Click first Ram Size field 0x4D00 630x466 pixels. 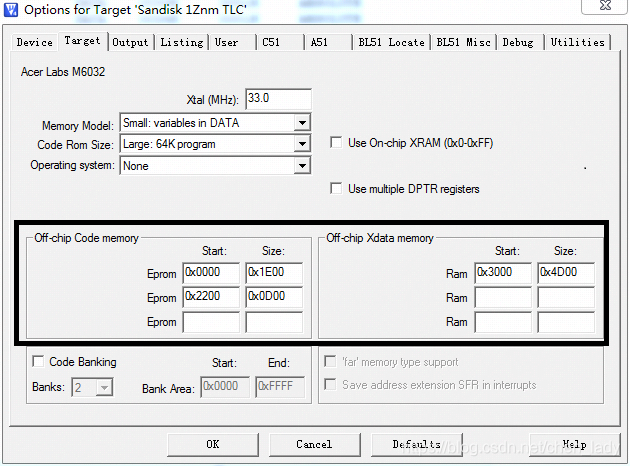pos(566,273)
